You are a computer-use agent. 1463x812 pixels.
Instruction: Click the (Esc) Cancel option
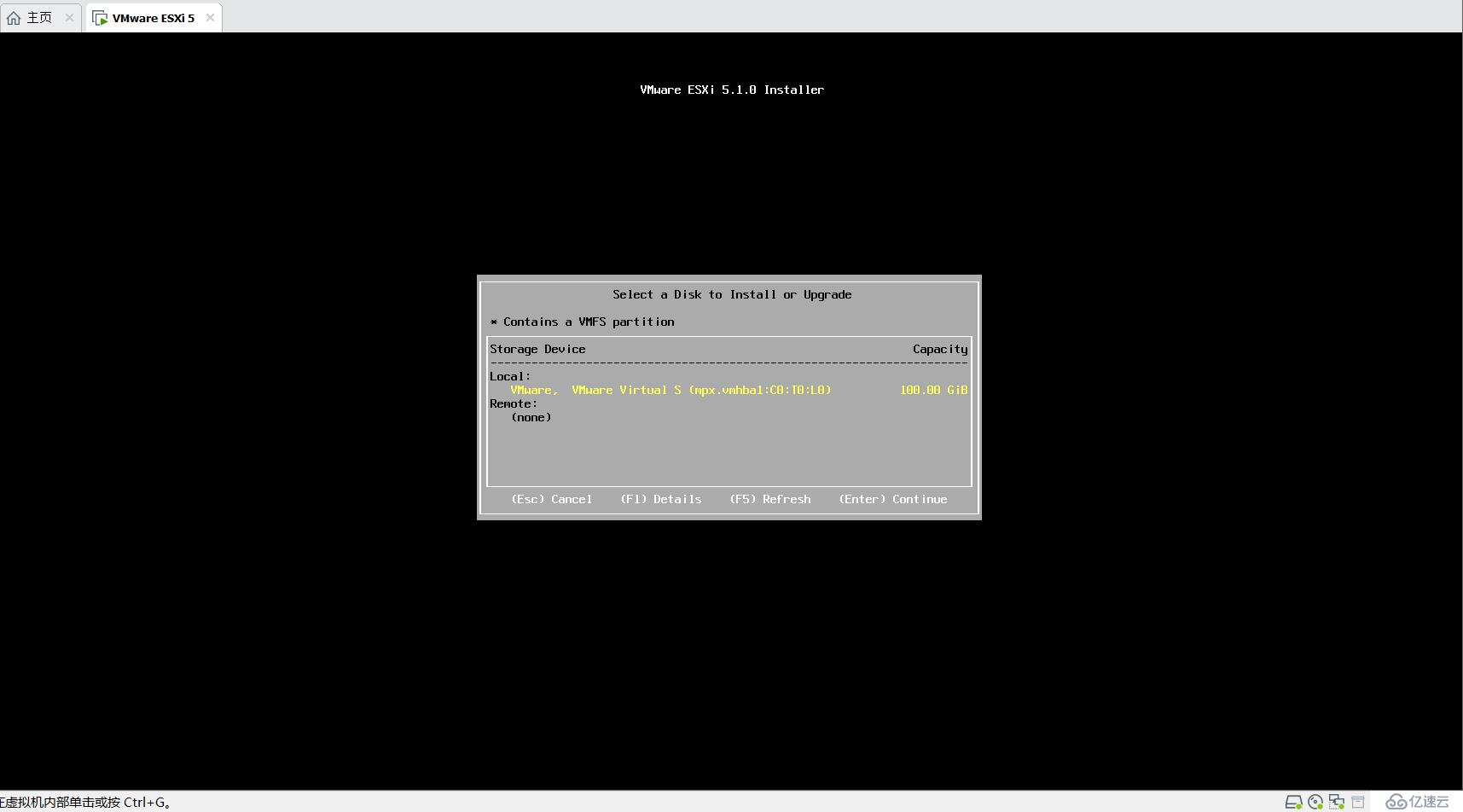(x=551, y=499)
